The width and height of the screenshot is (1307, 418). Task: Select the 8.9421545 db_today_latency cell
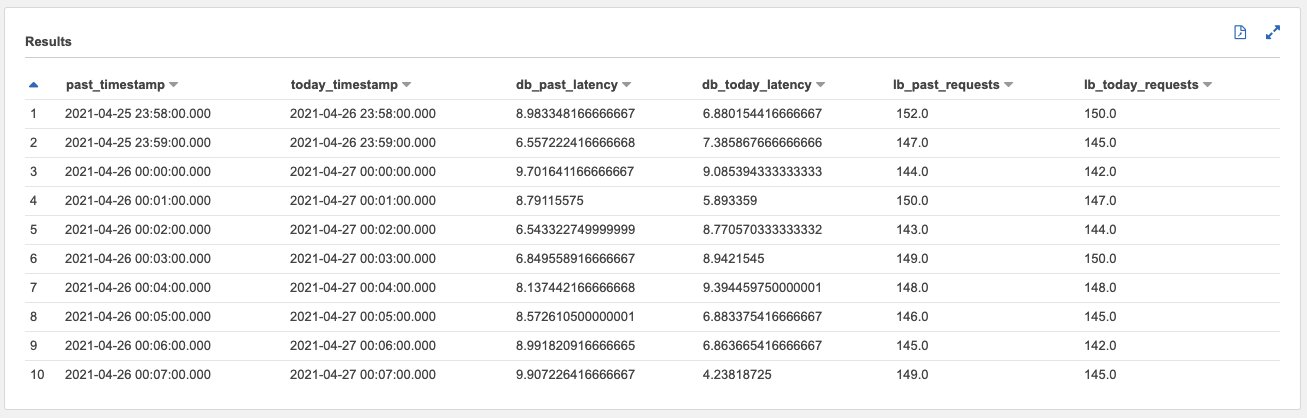click(734, 258)
